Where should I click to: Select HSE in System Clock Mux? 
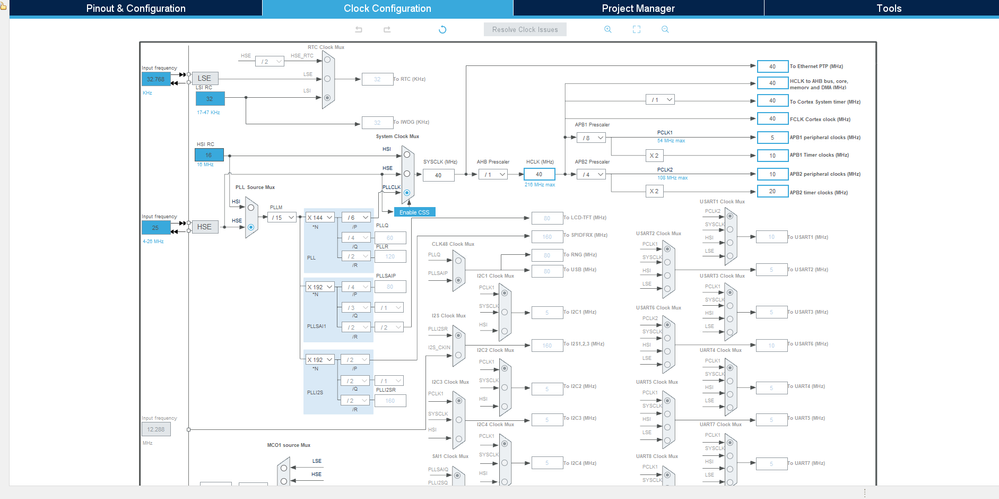pos(406,173)
